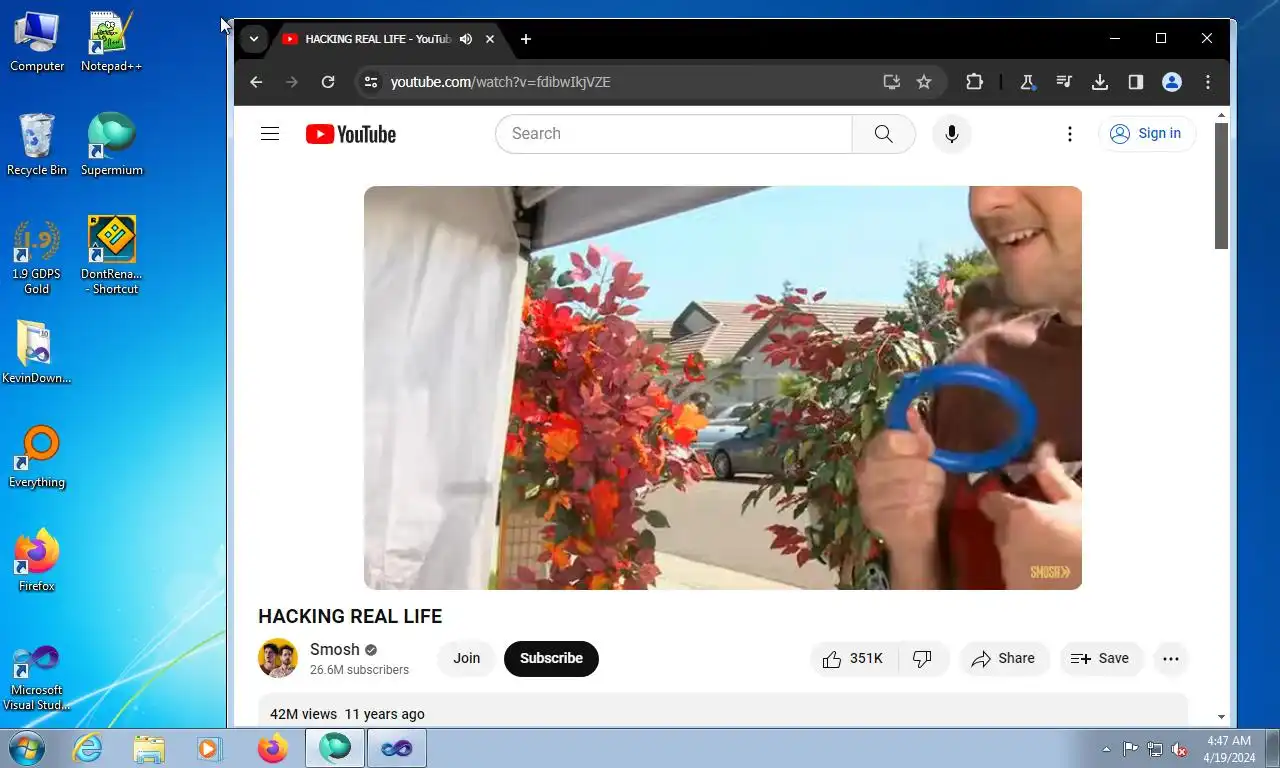Select the HACKING REAL LIFE tab
Viewport: 1280px width, 768px height.
[388, 39]
